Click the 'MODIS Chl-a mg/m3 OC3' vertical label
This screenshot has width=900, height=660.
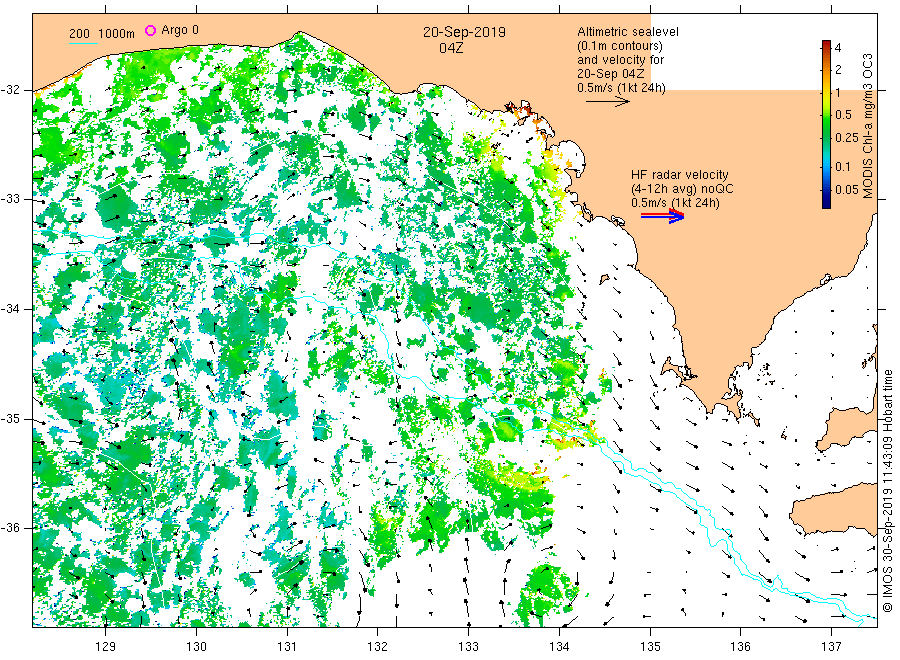tap(867, 126)
